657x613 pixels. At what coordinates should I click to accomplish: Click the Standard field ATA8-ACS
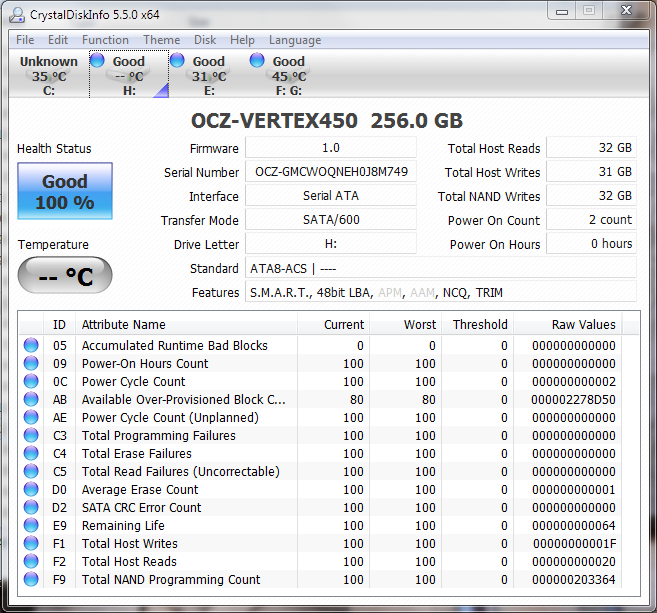tap(441, 268)
